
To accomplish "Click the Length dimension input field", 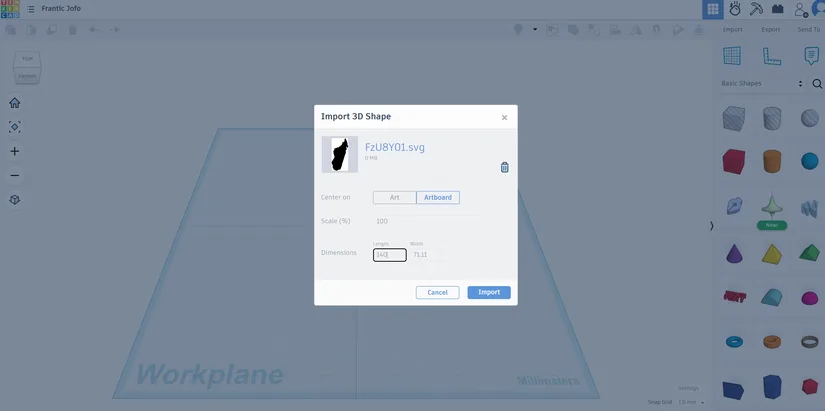I will (389, 255).
